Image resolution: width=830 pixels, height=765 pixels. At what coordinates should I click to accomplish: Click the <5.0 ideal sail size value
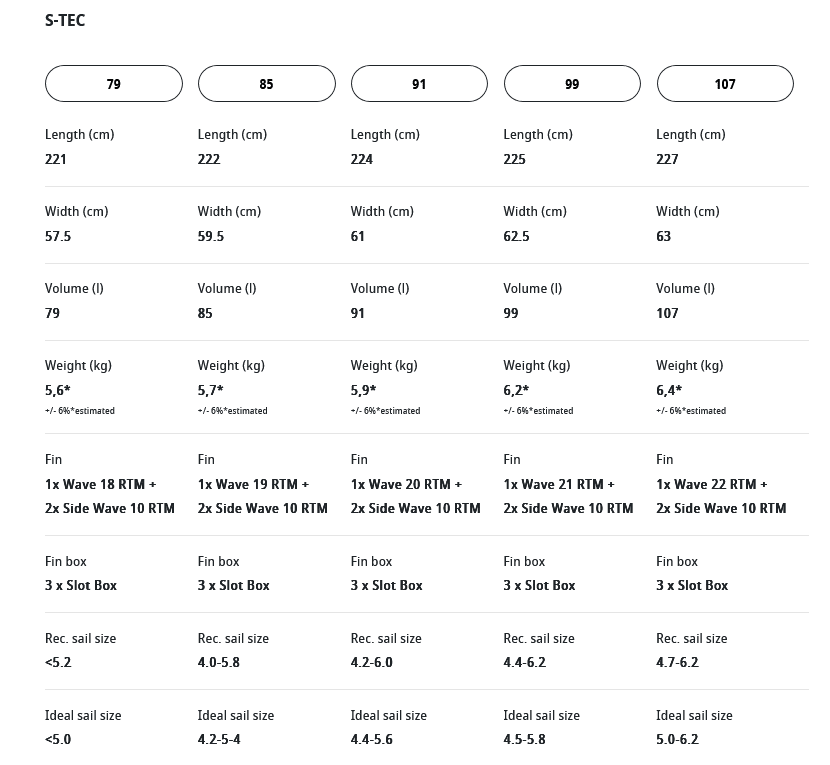pos(58,739)
